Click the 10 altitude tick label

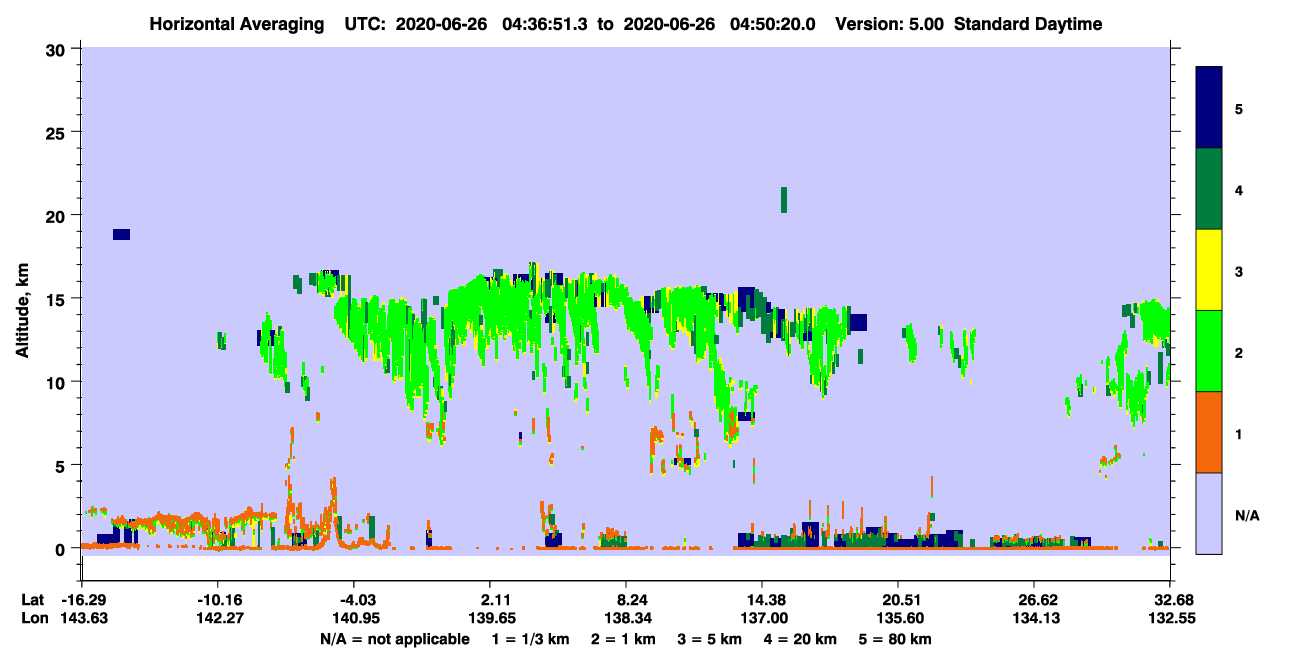tap(58, 382)
